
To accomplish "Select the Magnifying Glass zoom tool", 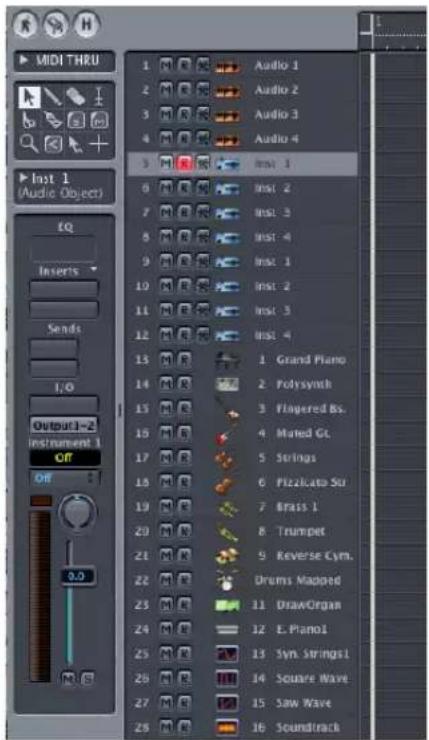I will pyautogui.click(x=29, y=143).
